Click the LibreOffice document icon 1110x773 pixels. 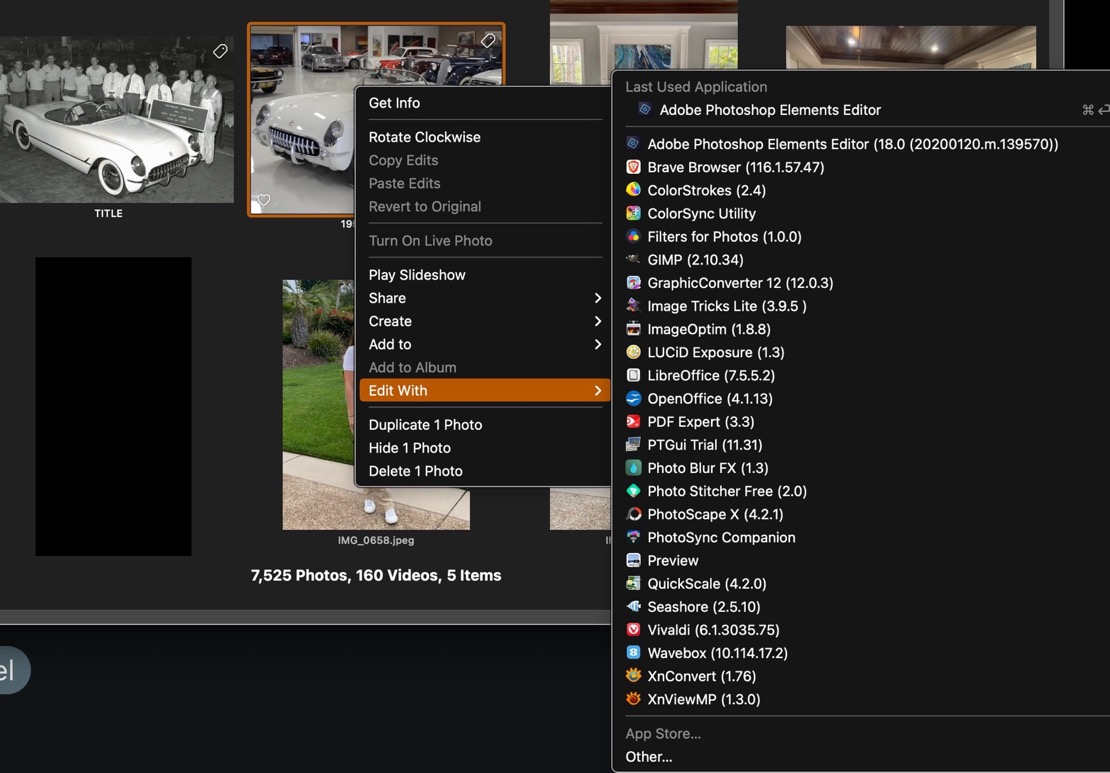click(633, 375)
